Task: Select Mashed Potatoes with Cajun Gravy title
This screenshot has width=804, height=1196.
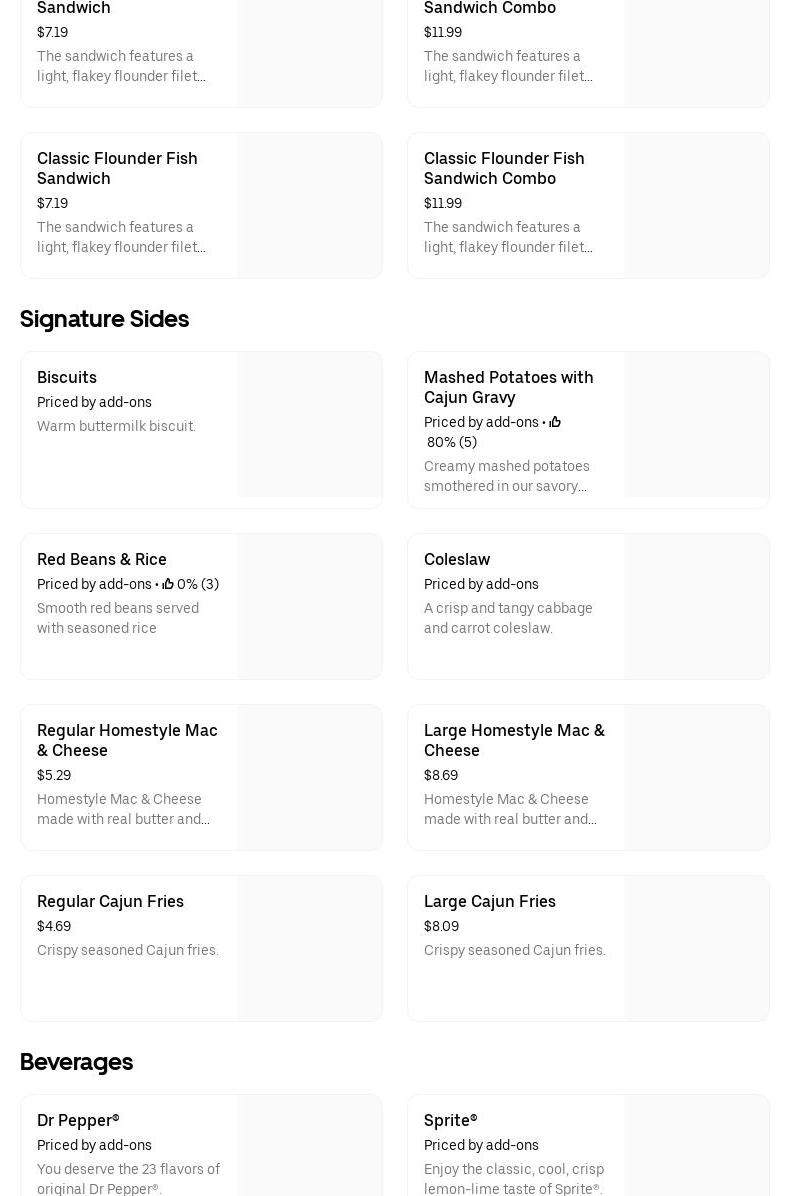Action: pos(508,387)
